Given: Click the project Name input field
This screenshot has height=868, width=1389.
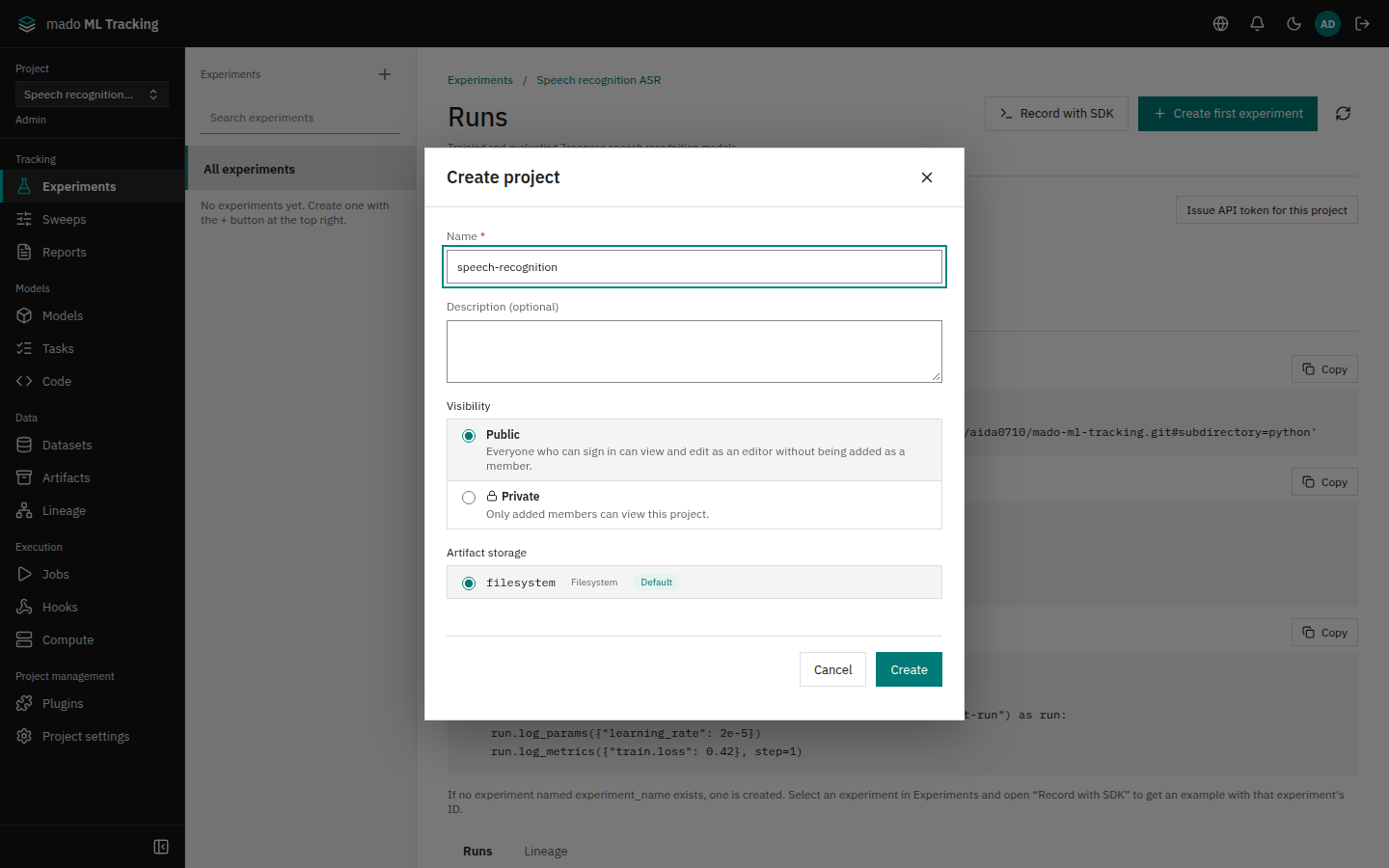Looking at the screenshot, I should [694, 267].
